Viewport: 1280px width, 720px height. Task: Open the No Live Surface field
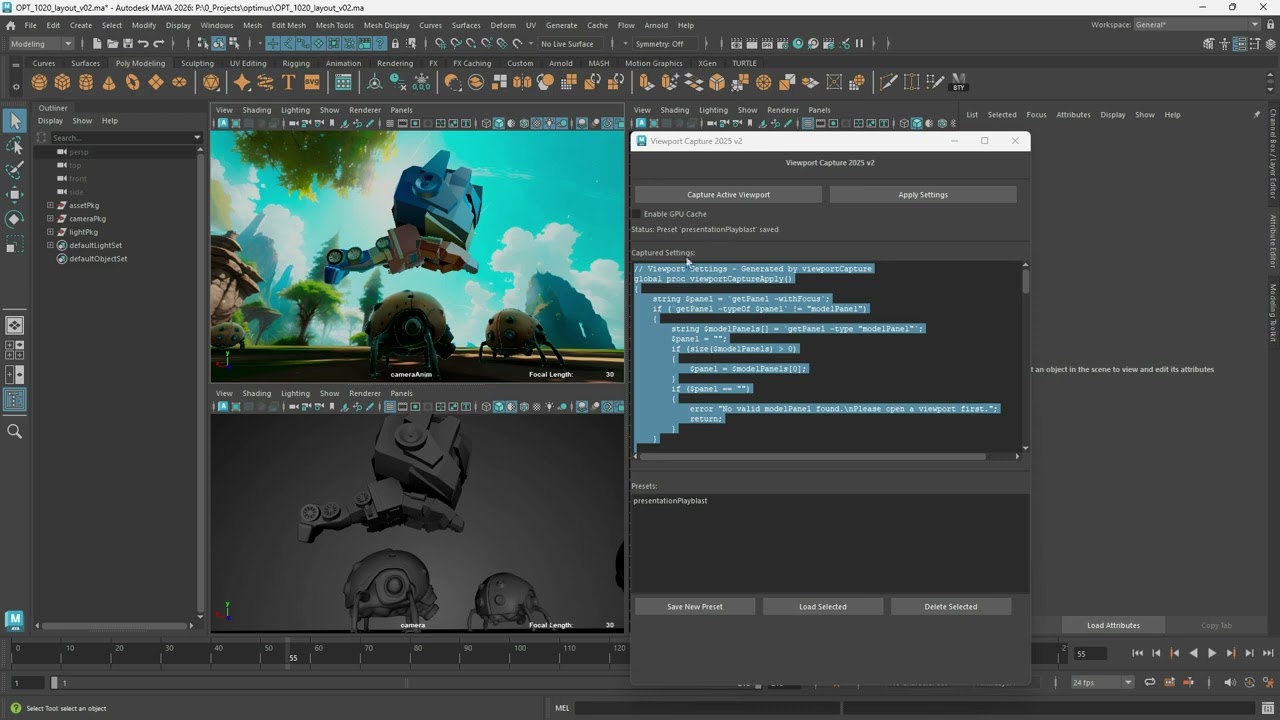click(x=568, y=43)
